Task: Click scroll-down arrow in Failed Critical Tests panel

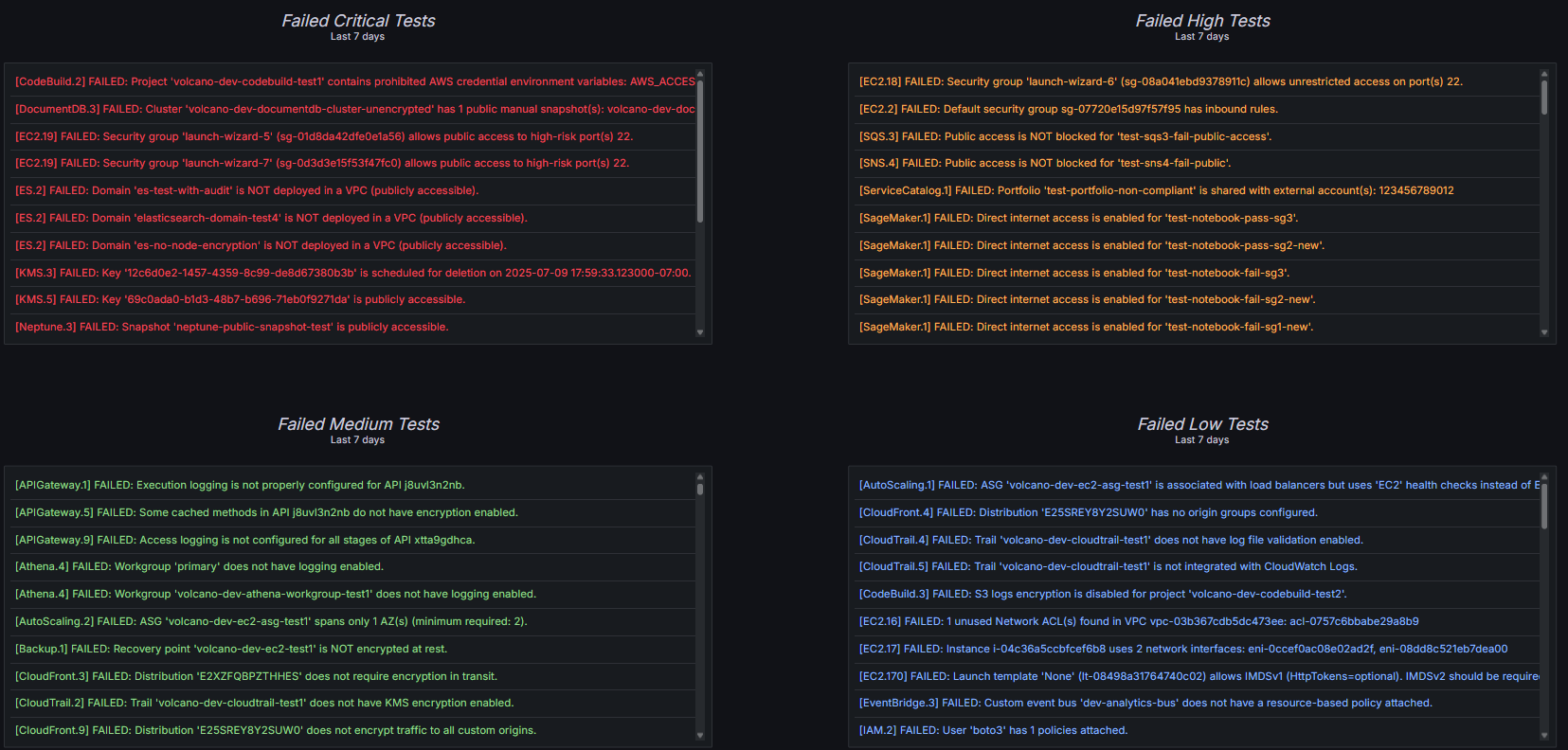Action: coord(700,332)
